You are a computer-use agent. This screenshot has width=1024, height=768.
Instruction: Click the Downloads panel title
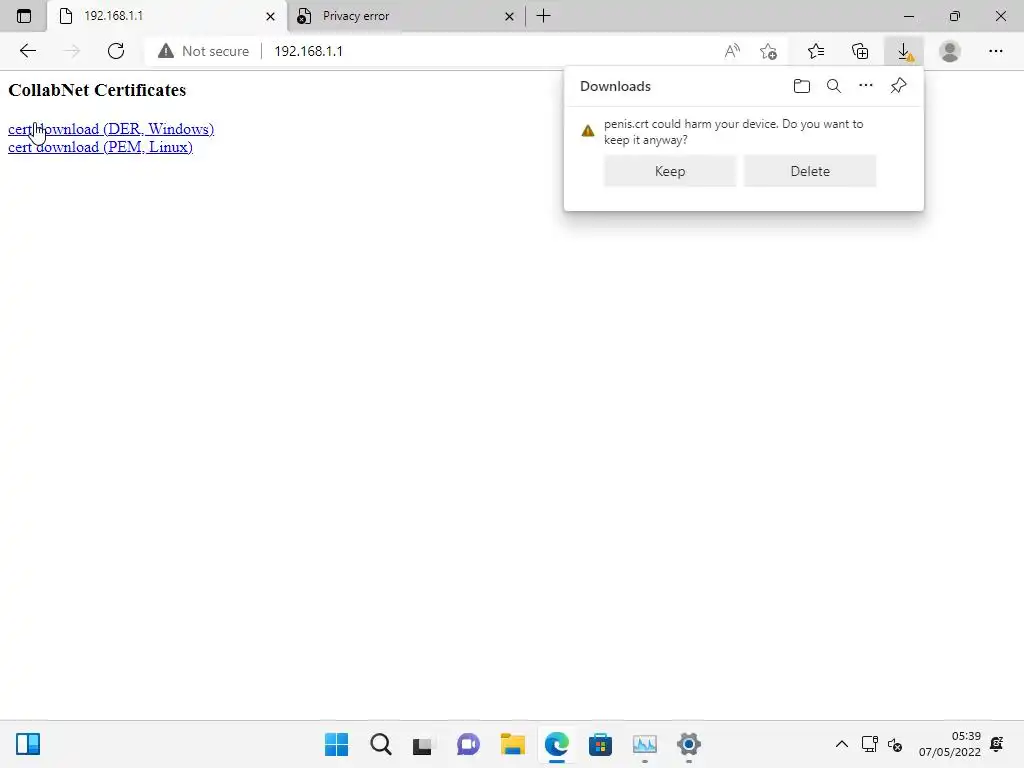615,86
